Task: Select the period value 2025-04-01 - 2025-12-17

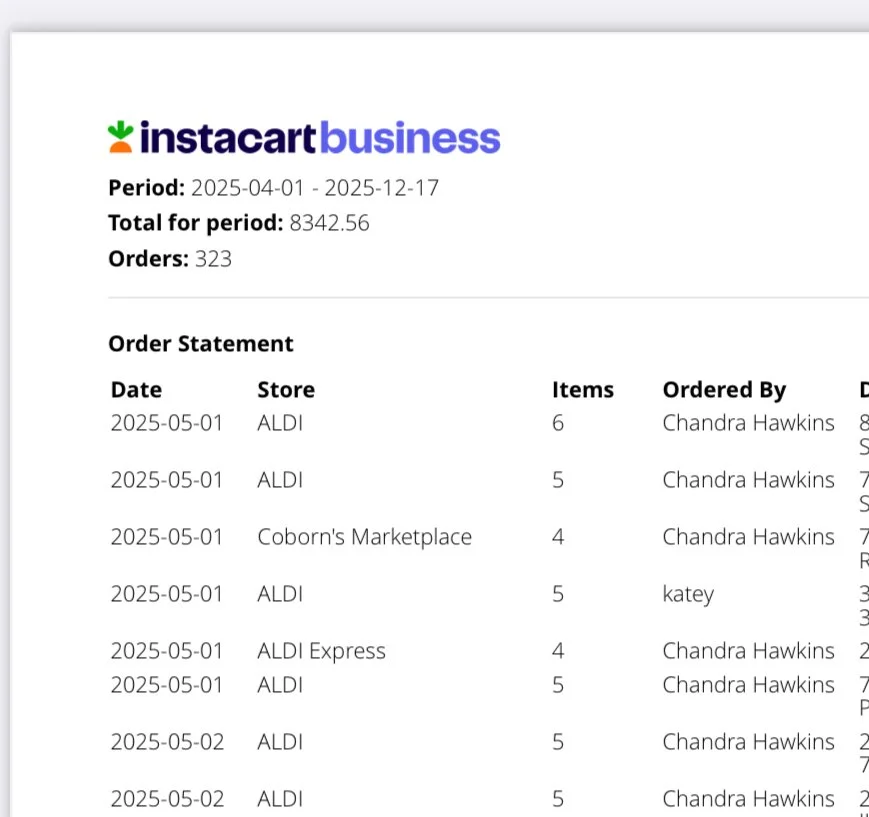Action: [x=315, y=188]
